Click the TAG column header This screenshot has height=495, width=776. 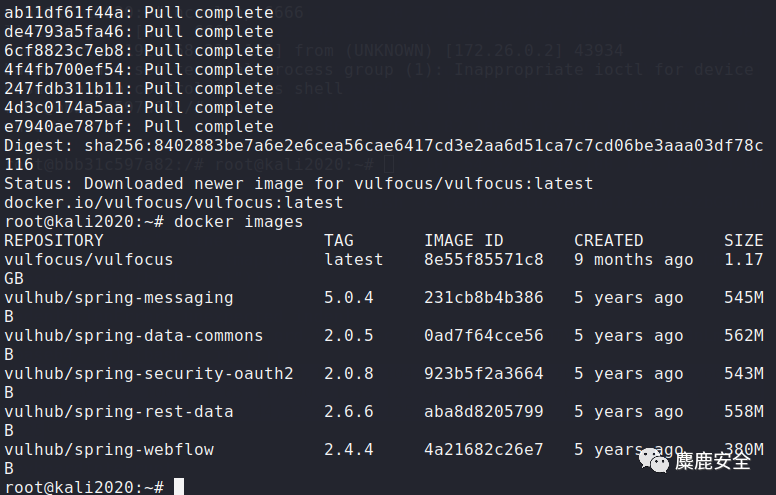click(339, 241)
